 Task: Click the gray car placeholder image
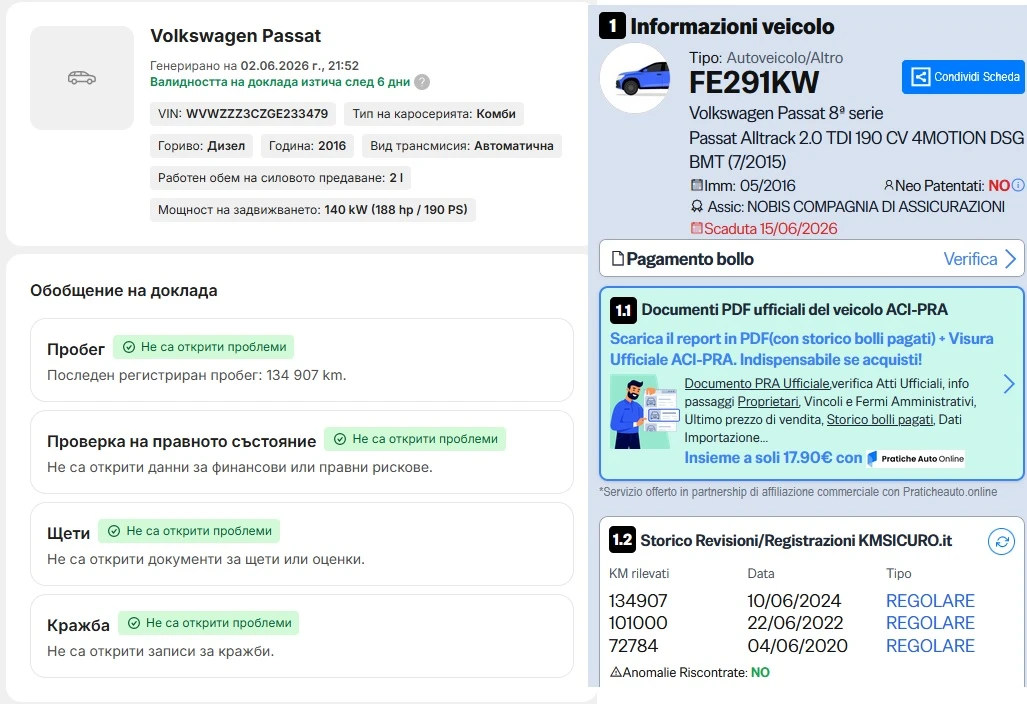(x=82, y=78)
